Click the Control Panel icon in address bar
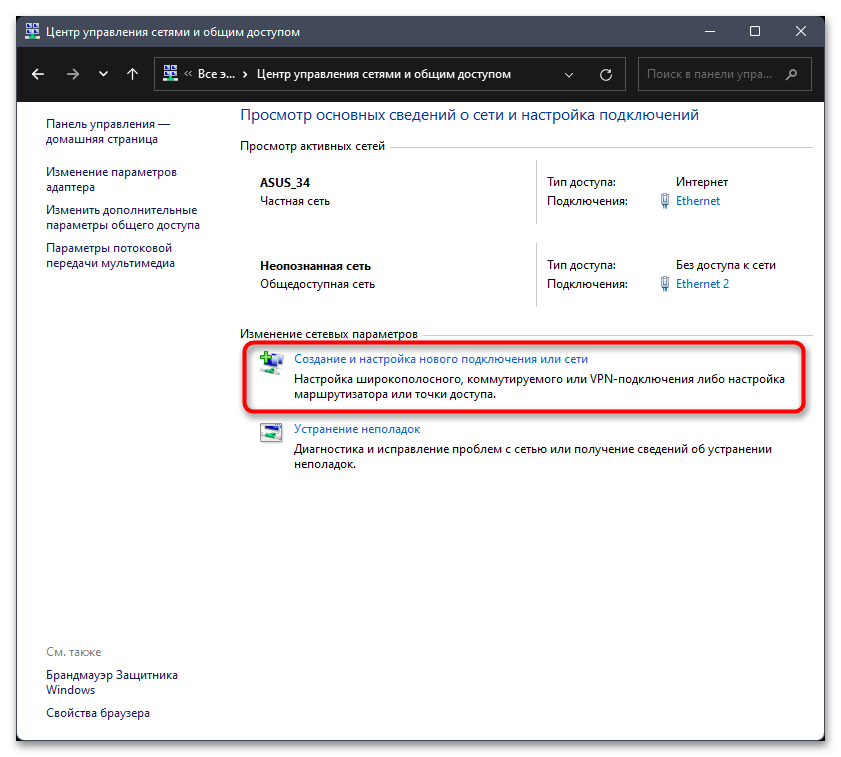The image size is (841, 757). click(x=171, y=74)
